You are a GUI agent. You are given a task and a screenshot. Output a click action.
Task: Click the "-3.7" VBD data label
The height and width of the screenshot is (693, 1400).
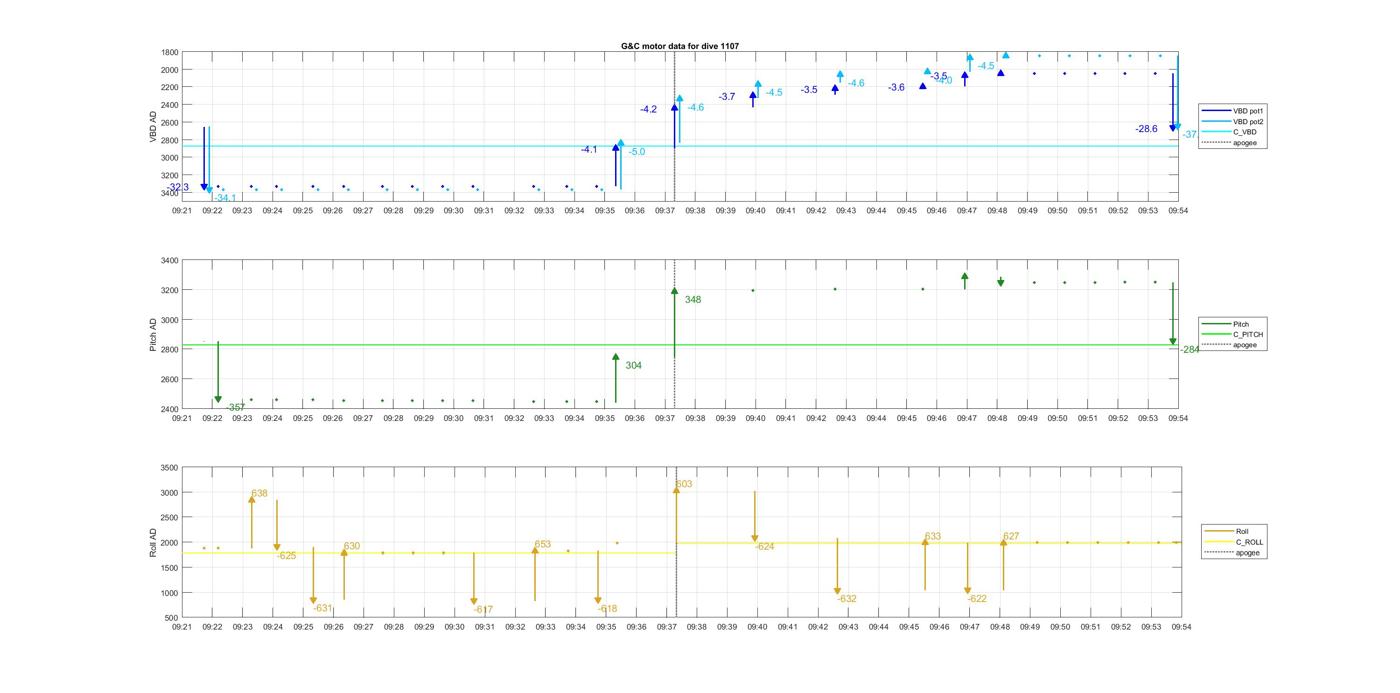click(x=727, y=97)
